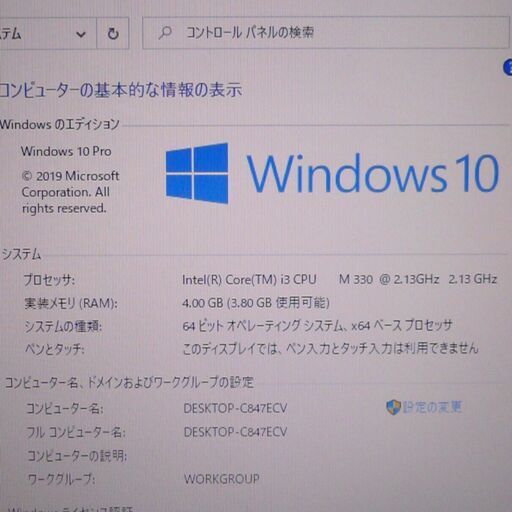512x512 pixels.
Task: Open the 設定の変更 link
Action: [432, 407]
